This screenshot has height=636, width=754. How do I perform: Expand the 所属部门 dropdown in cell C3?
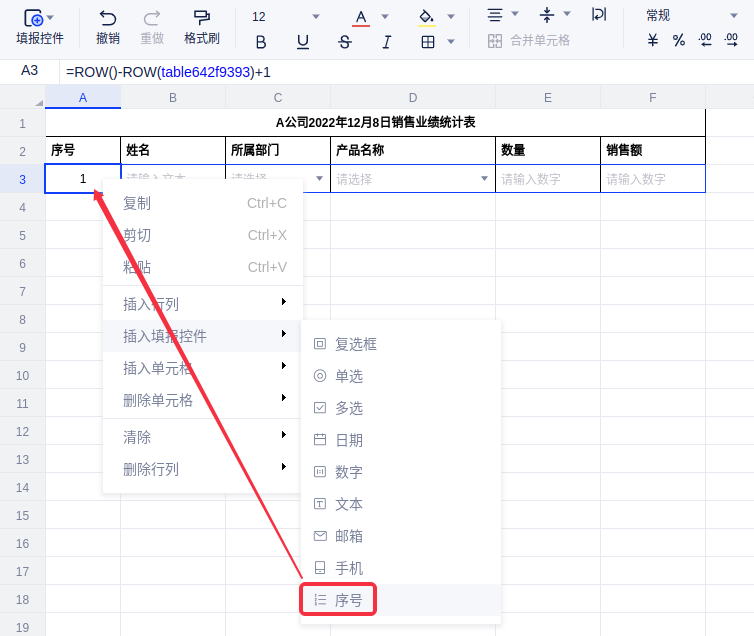(320, 179)
